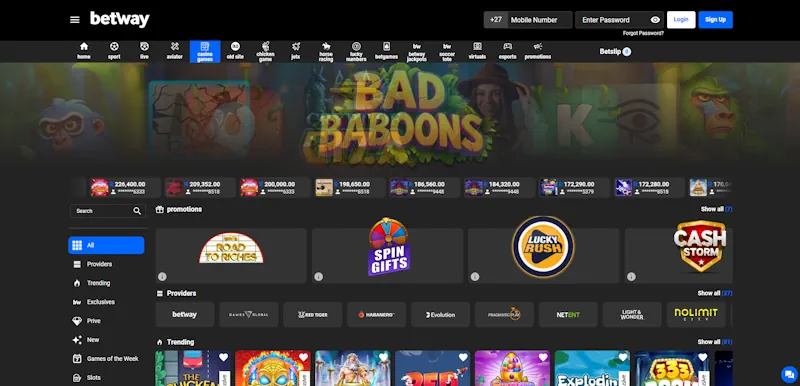800x386 pixels.
Task: Filter by Nolimit City provider
Action: pyautogui.click(x=696, y=315)
